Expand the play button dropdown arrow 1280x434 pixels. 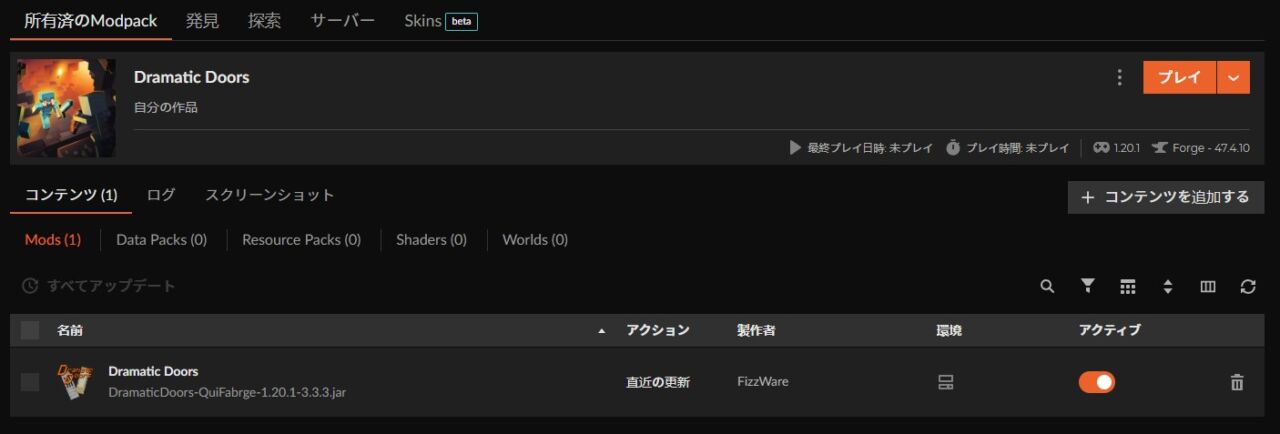pyautogui.click(x=1233, y=77)
